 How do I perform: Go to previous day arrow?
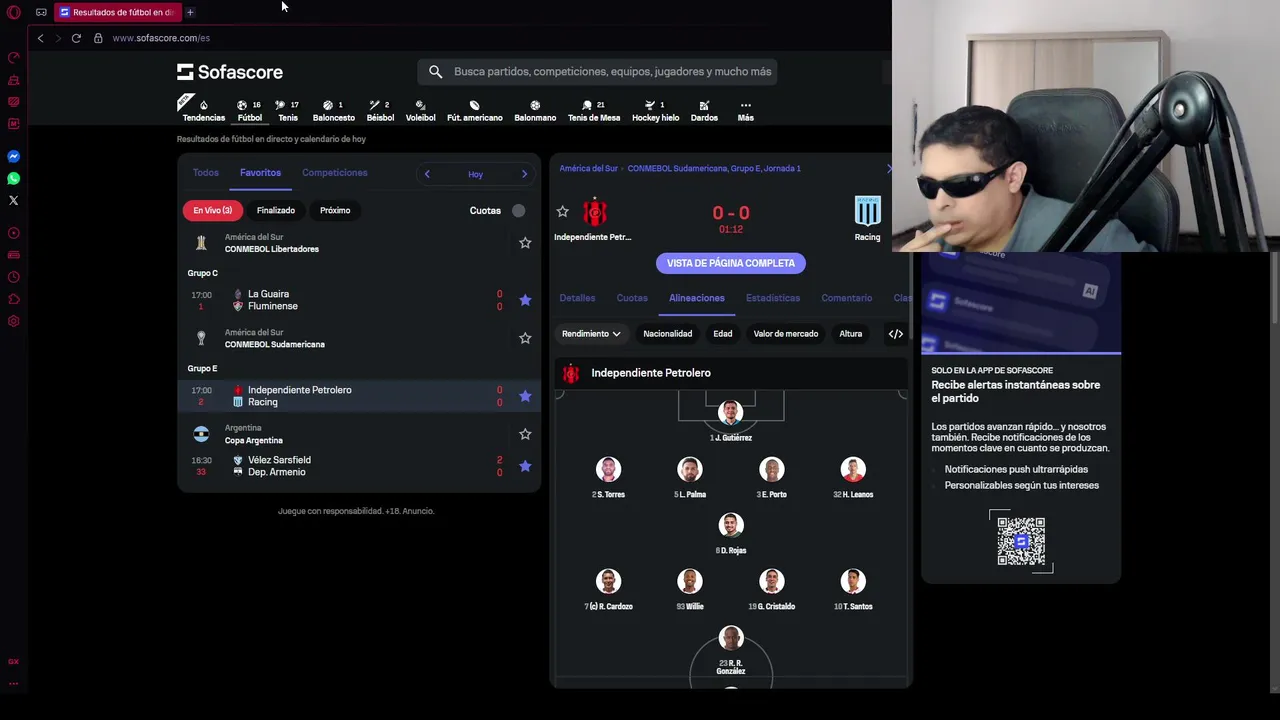tap(427, 174)
